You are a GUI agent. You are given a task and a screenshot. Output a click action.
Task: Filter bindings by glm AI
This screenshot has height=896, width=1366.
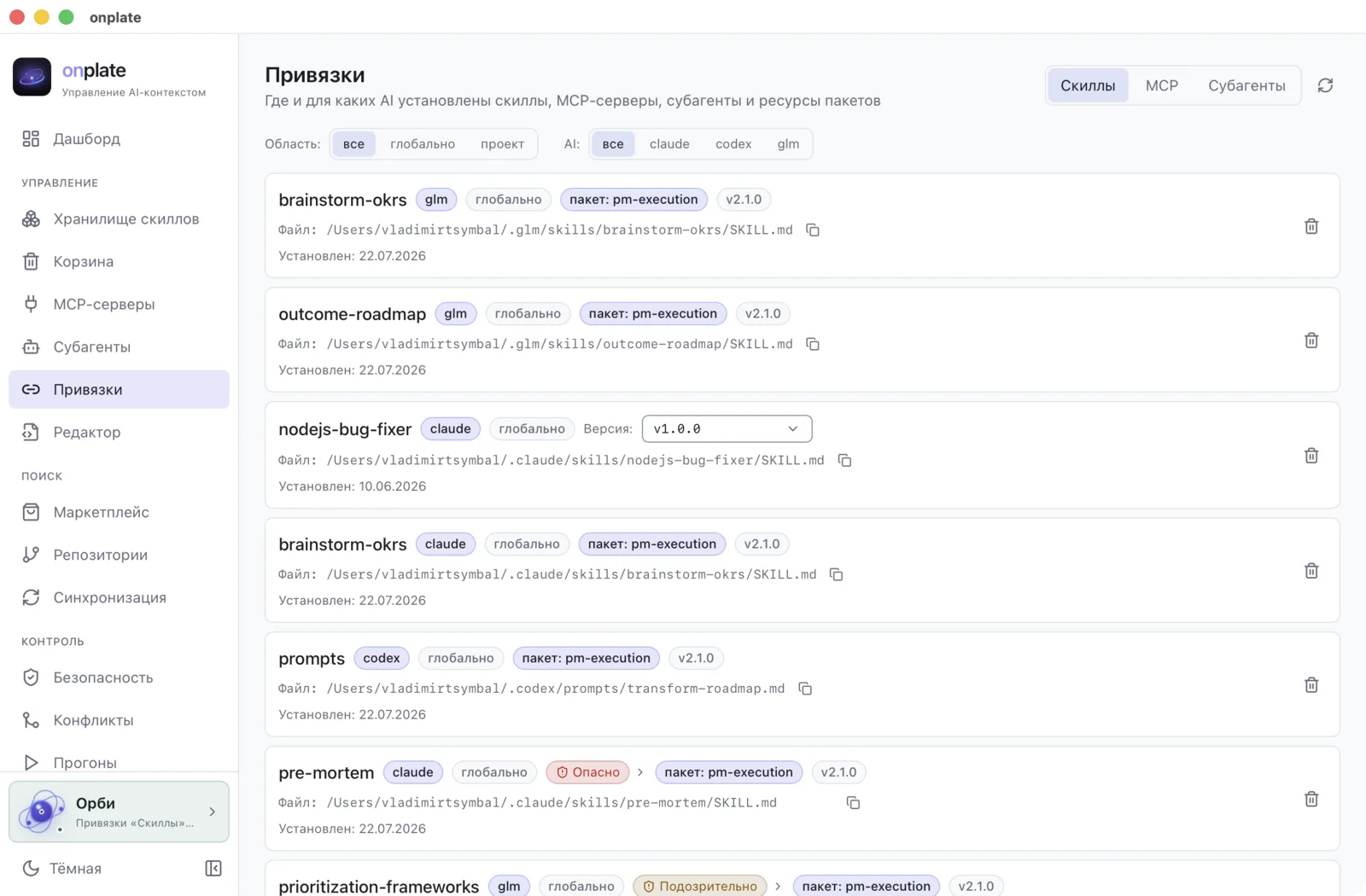pos(788,144)
